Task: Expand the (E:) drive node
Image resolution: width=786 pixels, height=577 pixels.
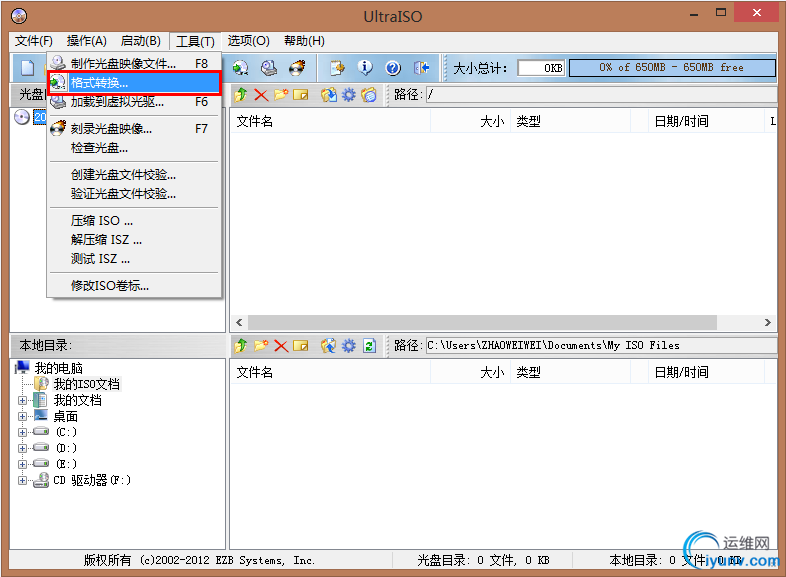Action: (x=22, y=464)
